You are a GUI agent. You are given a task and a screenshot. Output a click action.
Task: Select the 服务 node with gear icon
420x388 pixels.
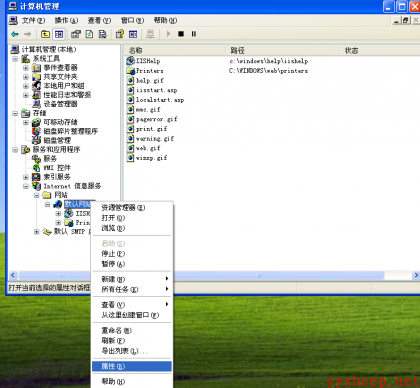[50, 158]
